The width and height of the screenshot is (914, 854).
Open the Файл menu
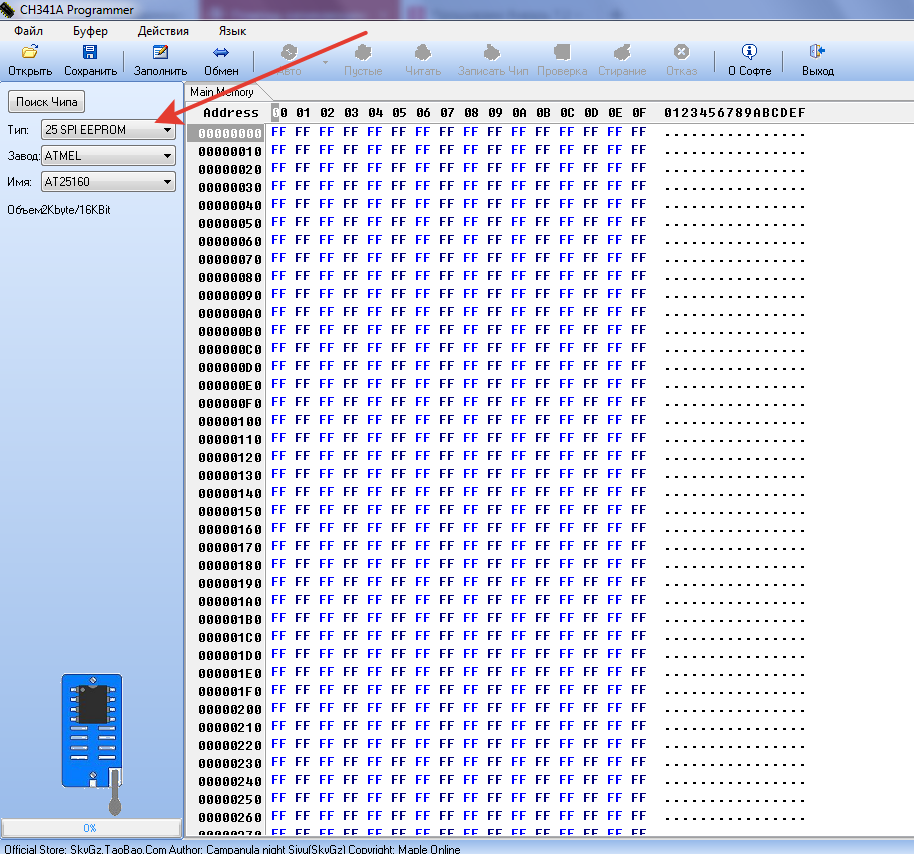pos(28,31)
